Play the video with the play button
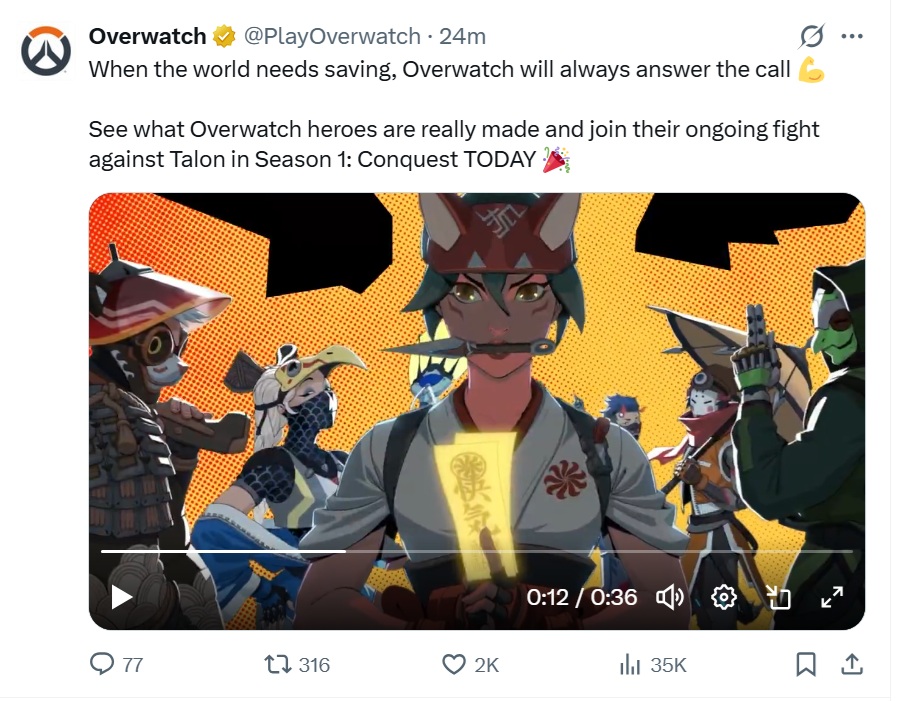This screenshot has width=921, height=701. click(x=122, y=598)
